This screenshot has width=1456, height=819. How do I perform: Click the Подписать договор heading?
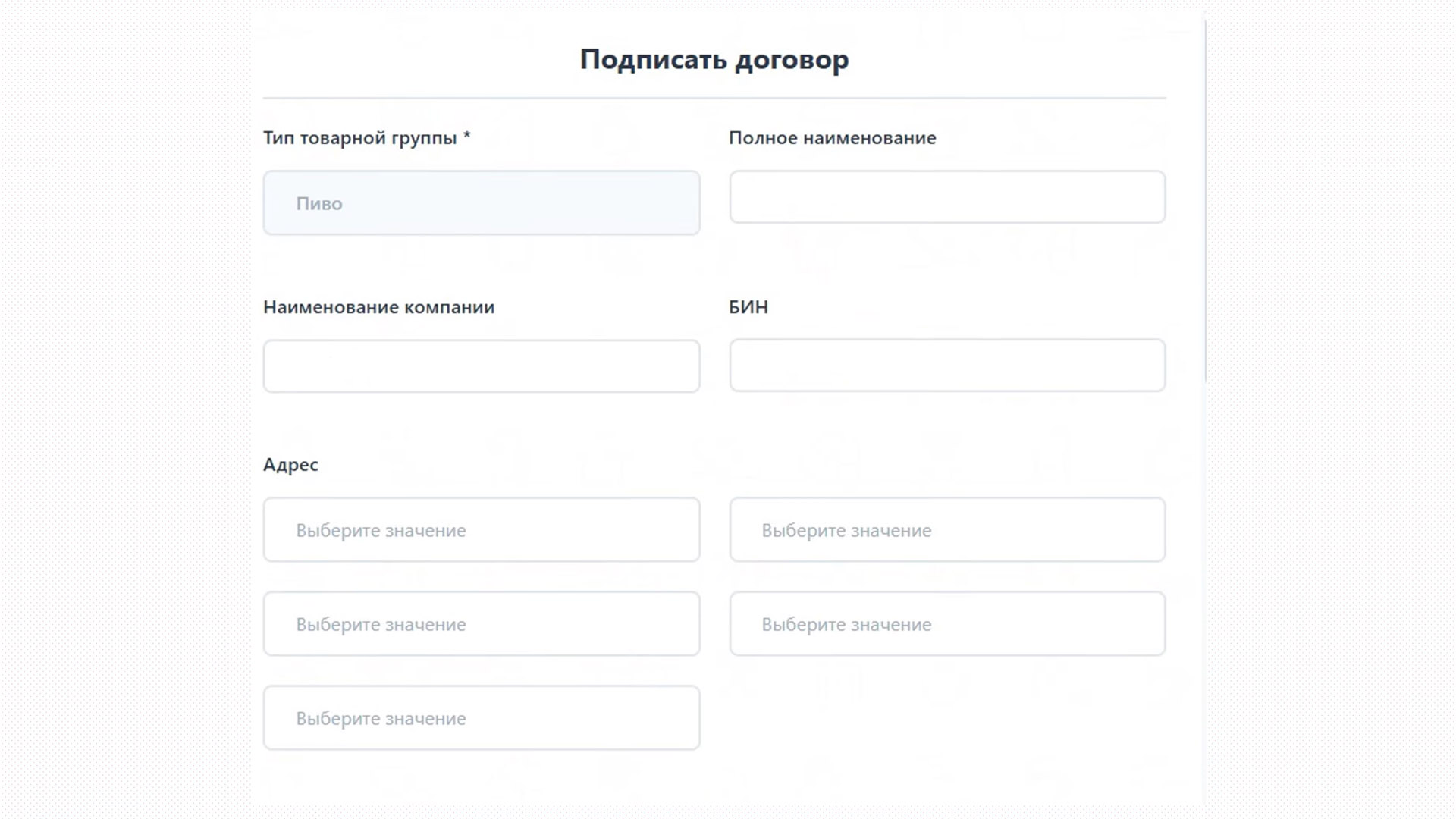(714, 59)
